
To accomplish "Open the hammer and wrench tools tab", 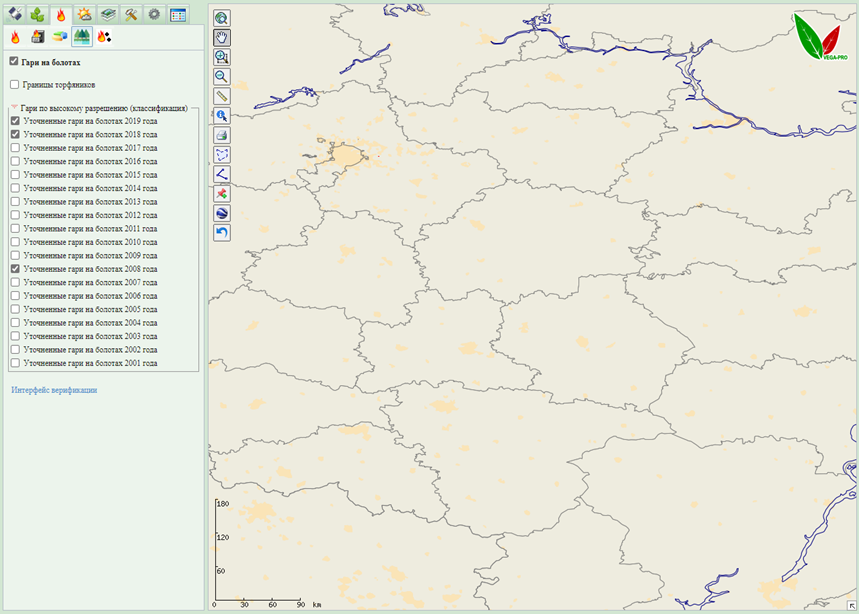I will pos(131,14).
